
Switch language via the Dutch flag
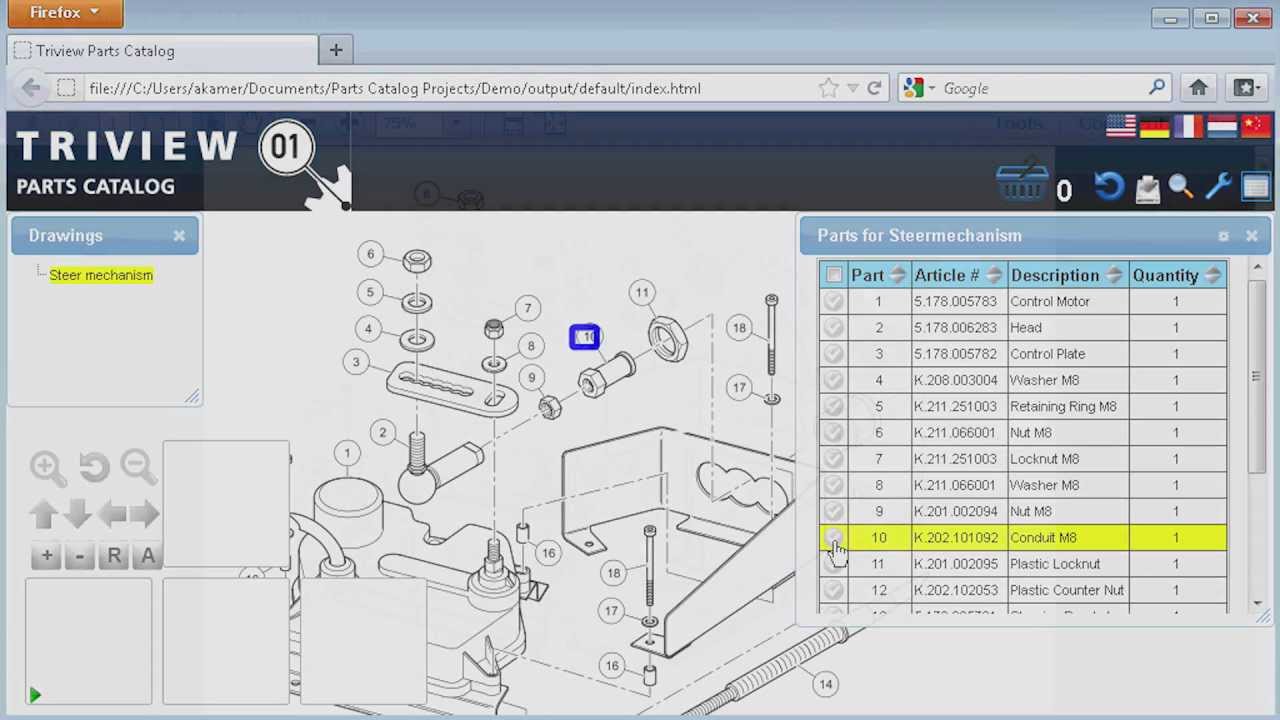pos(1222,126)
